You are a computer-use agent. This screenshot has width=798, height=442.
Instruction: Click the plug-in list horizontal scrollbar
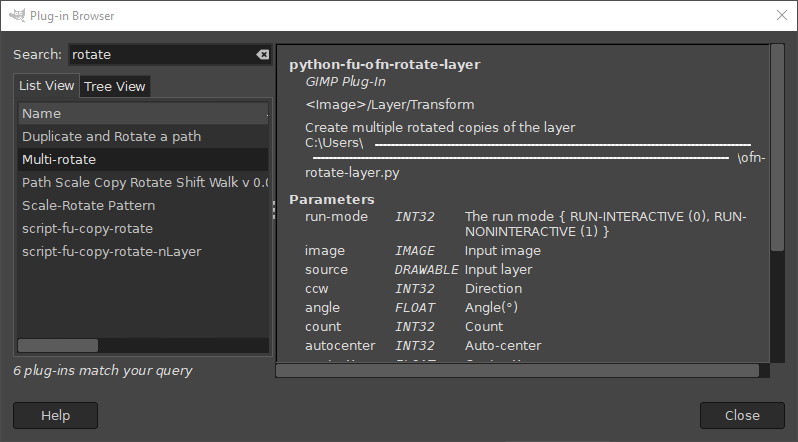pyautogui.click(x=58, y=345)
